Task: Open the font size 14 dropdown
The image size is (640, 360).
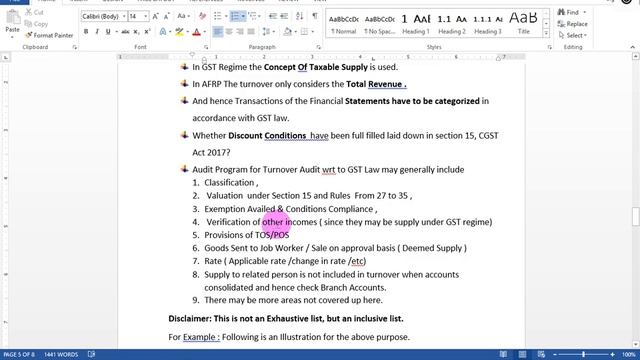Action: tap(146, 16)
